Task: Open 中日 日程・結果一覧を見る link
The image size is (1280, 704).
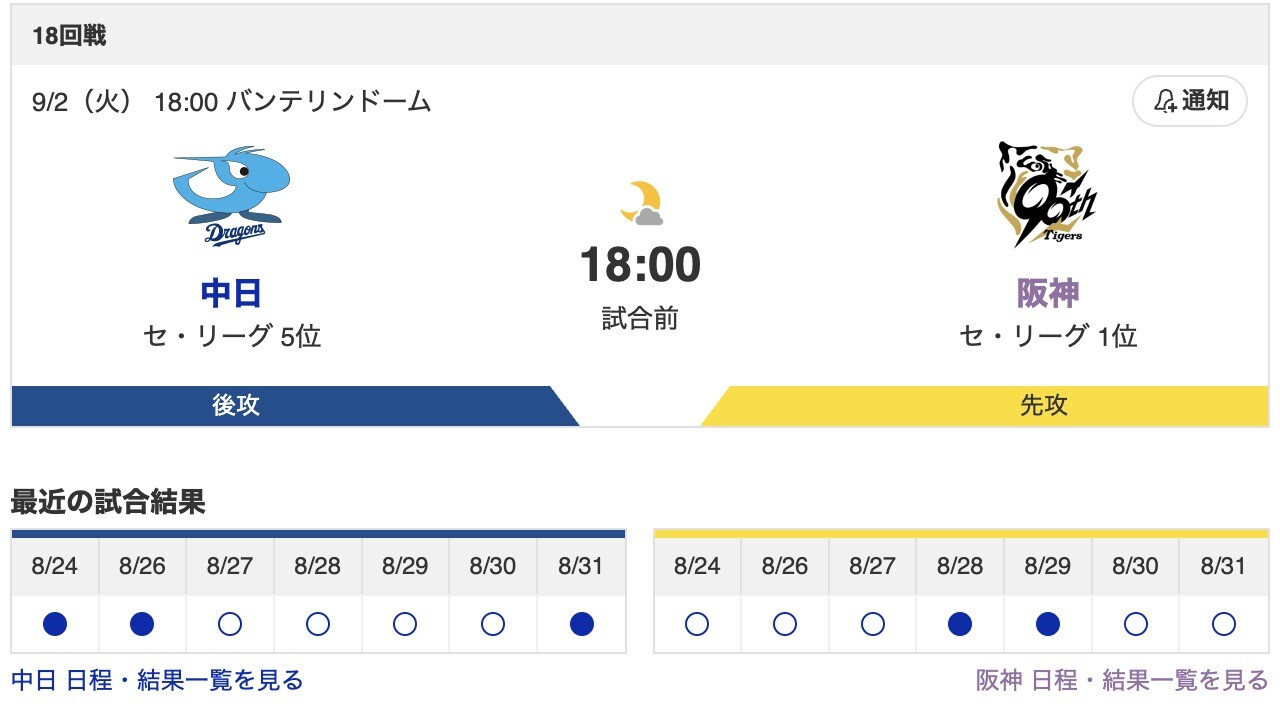Action: tap(156, 680)
